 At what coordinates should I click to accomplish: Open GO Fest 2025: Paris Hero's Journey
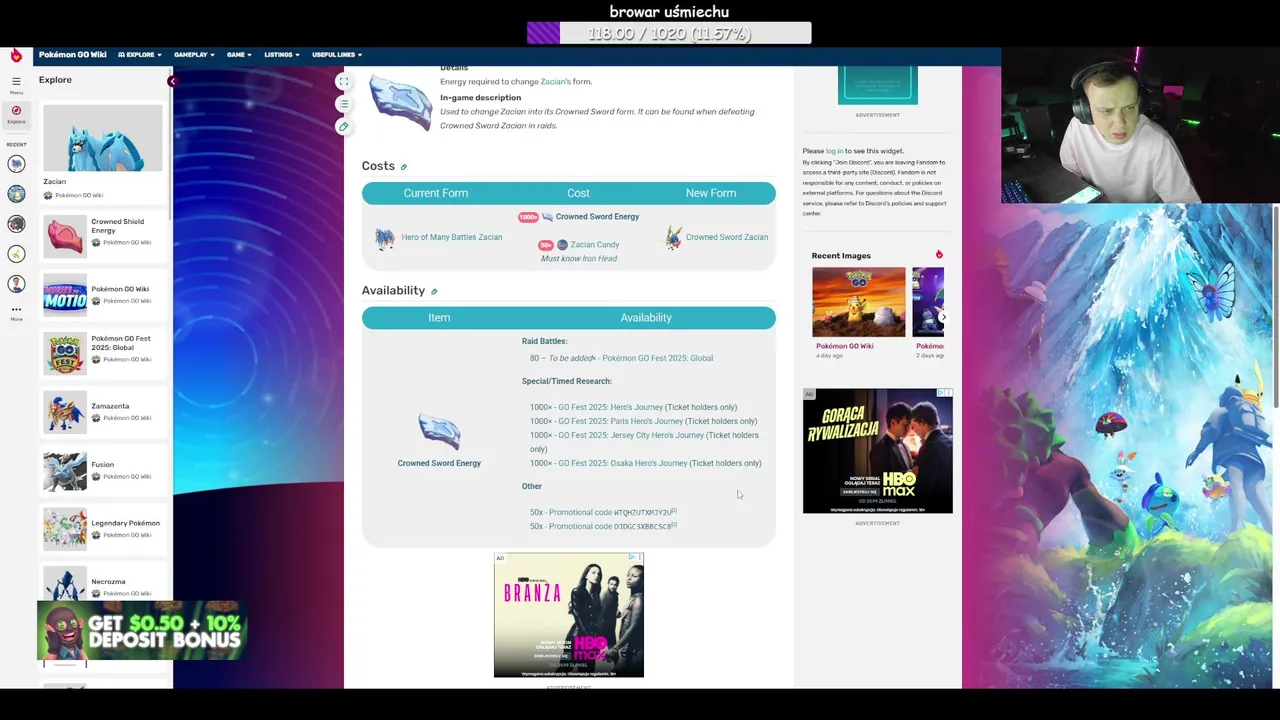[x=620, y=421]
